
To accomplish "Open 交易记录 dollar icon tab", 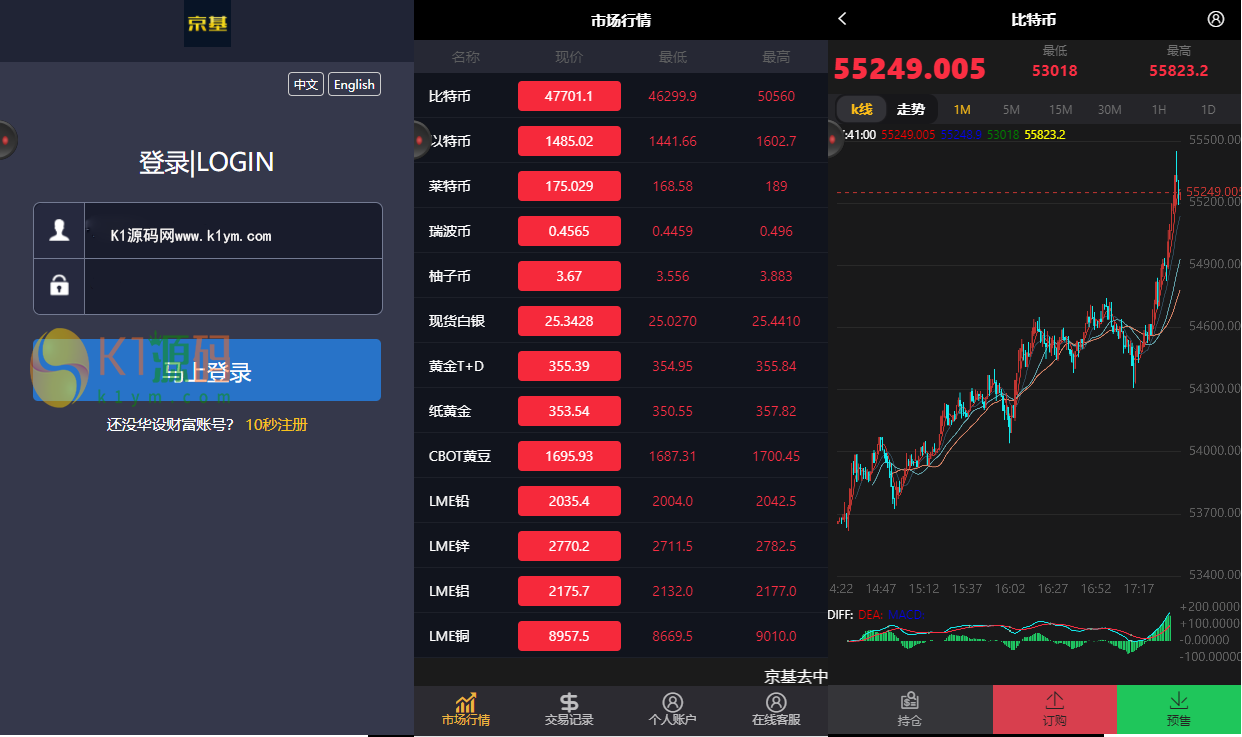I will tap(569, 702).
